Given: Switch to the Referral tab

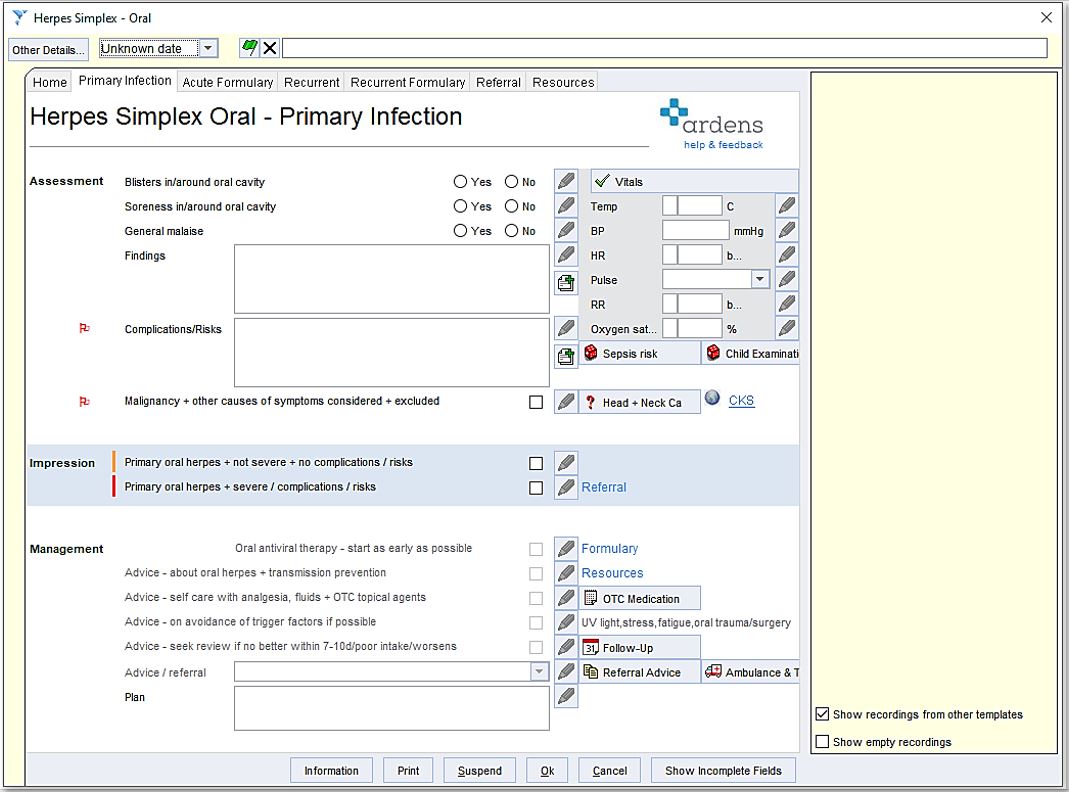Looking at the screenshot, I should pyautogui.click(x=498, y=82).
